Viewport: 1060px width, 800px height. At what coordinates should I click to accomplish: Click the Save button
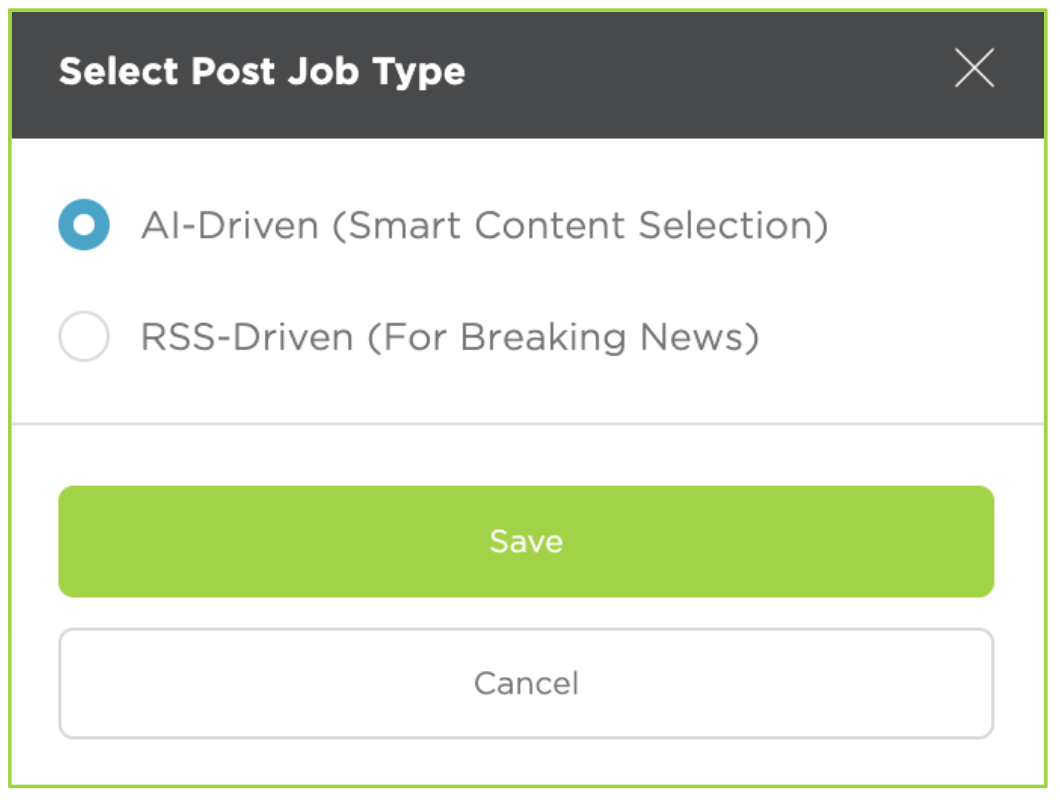(x=526, y=541)
